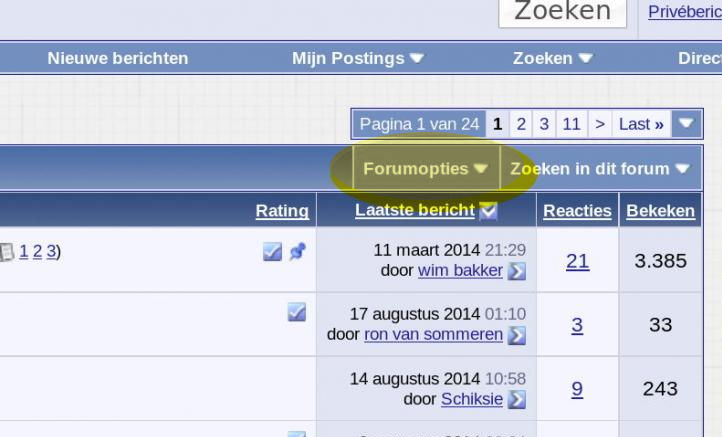Screen dimensions: 722x437
Task: Open wim bakker profile link
Action: pos(460,271)
